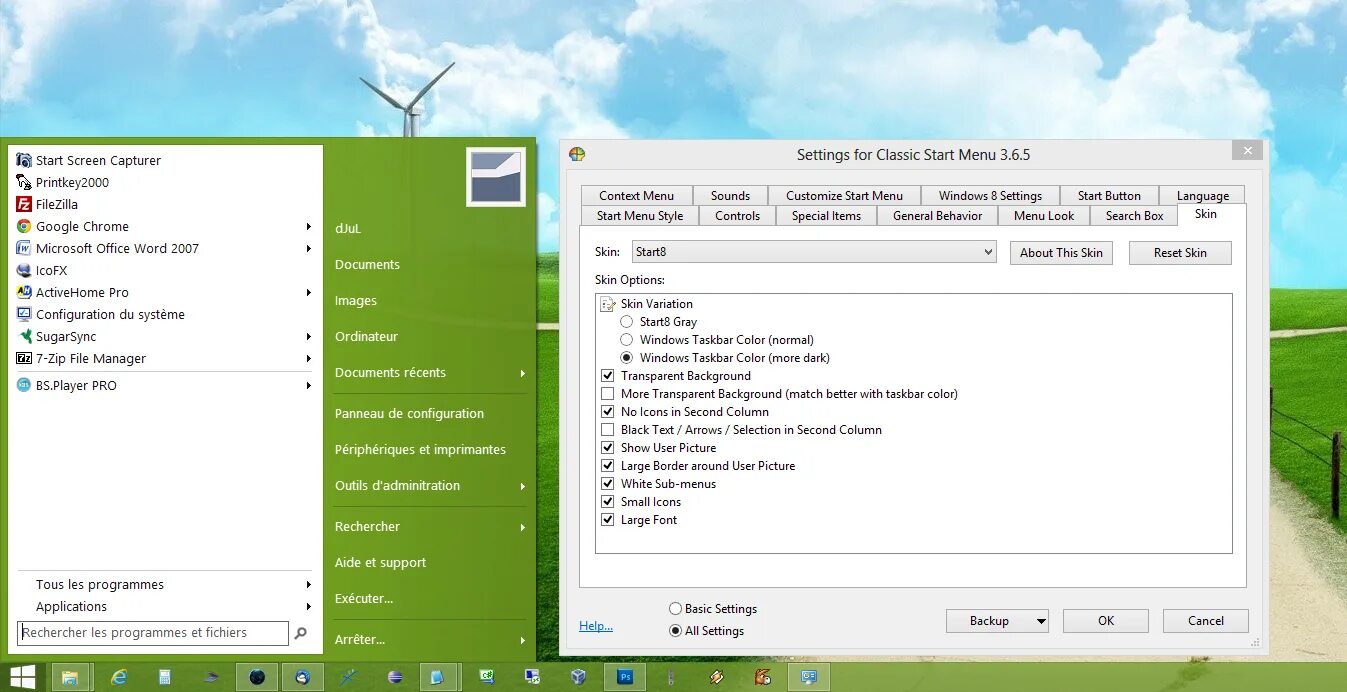This screenshot has width=1347, height=692.
Task: Click the Windows Start button on taskbar
Action: point(23,677)
